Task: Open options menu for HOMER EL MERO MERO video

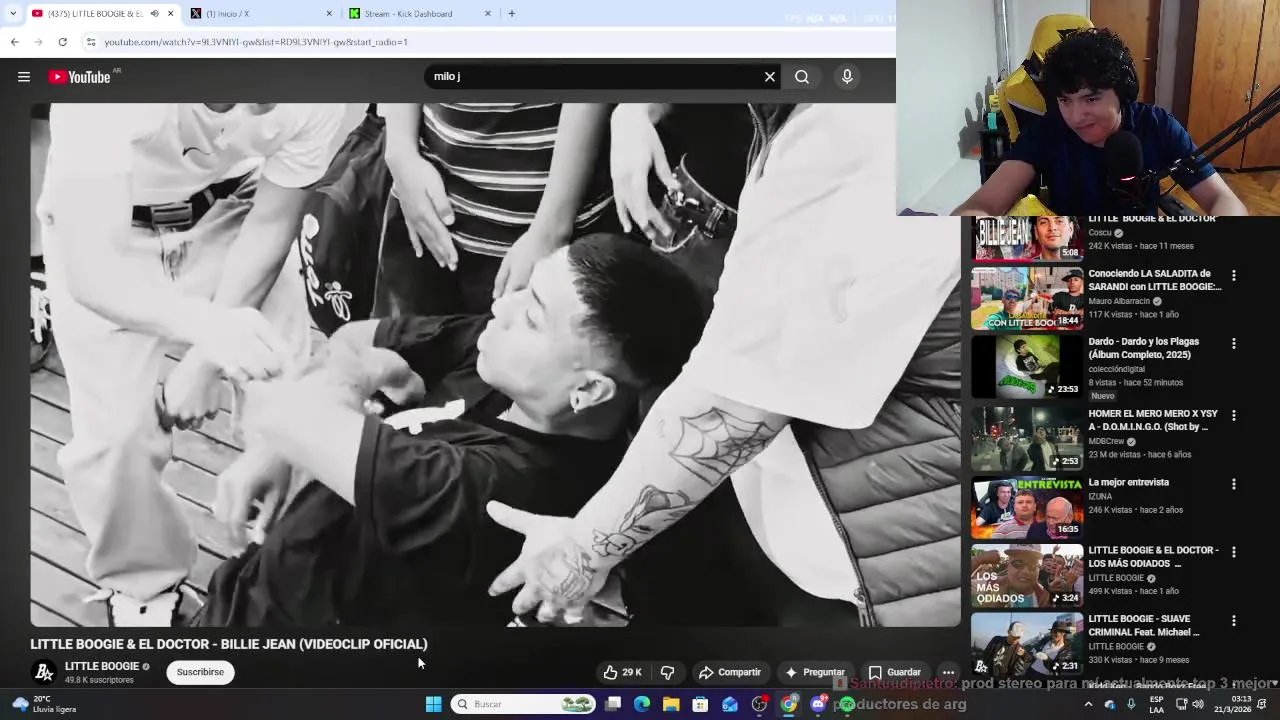Action: click(1233, 415)
